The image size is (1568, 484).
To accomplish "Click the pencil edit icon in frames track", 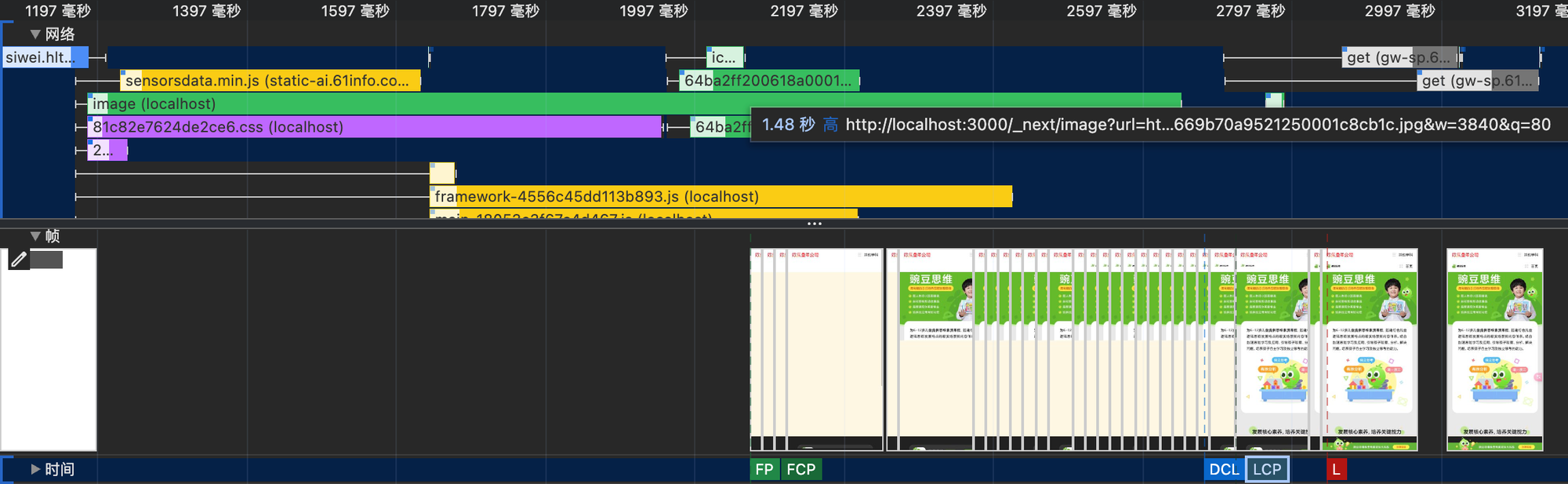I will point(19,259).
